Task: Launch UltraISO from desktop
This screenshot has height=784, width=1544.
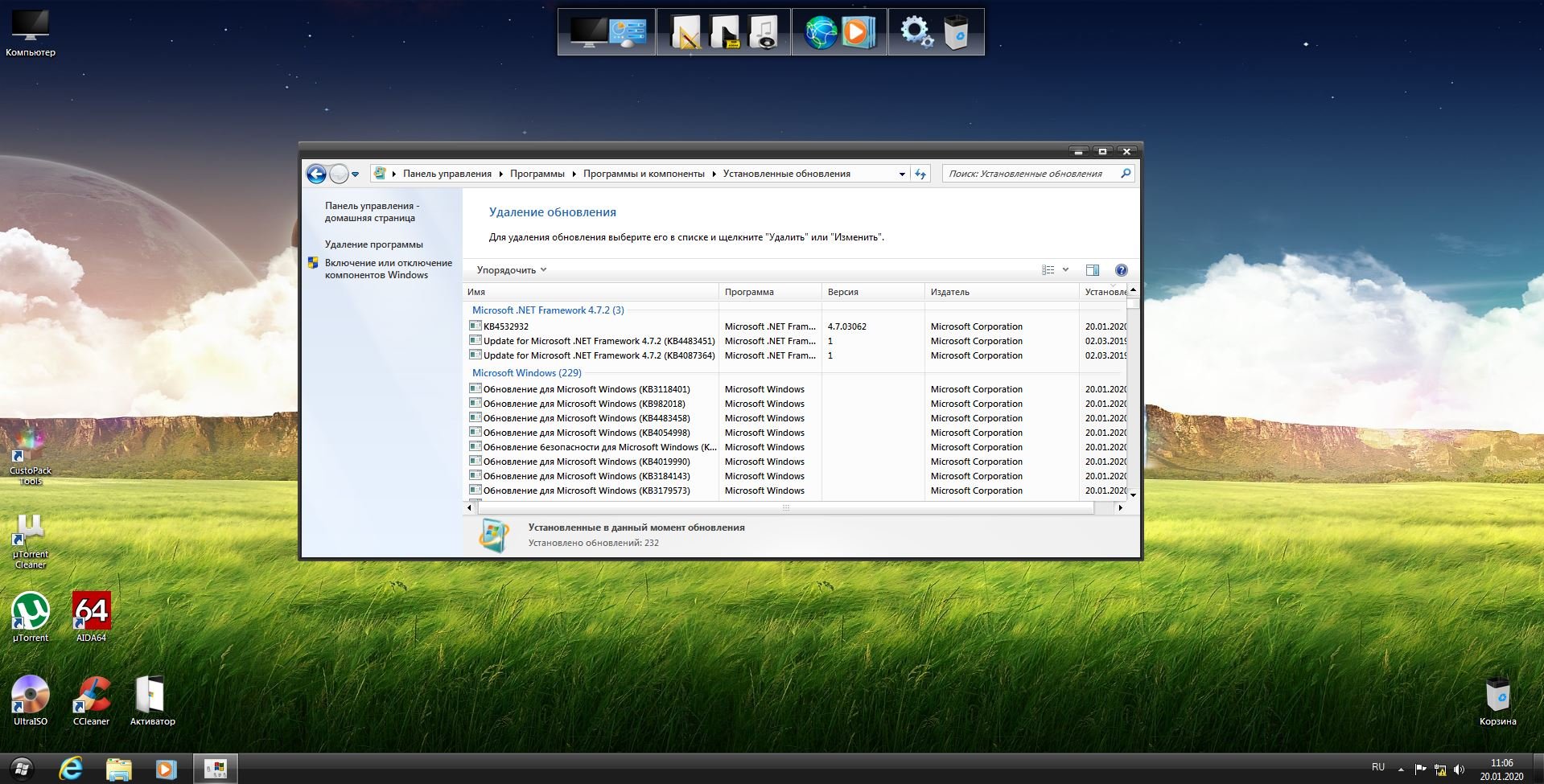Action: point(30,700)
